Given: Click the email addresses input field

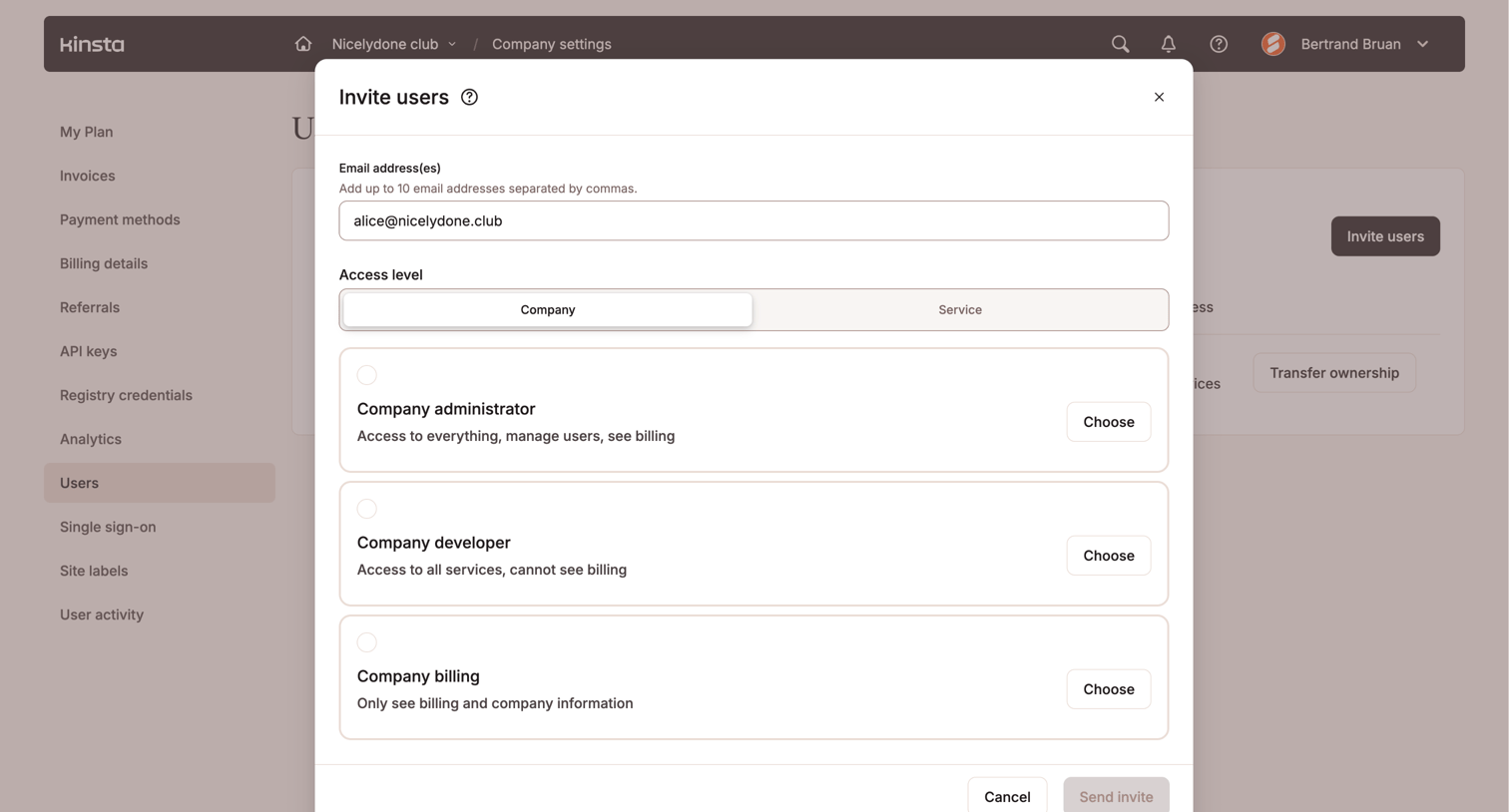Looking at the screenshot, I should coord(754,220).
